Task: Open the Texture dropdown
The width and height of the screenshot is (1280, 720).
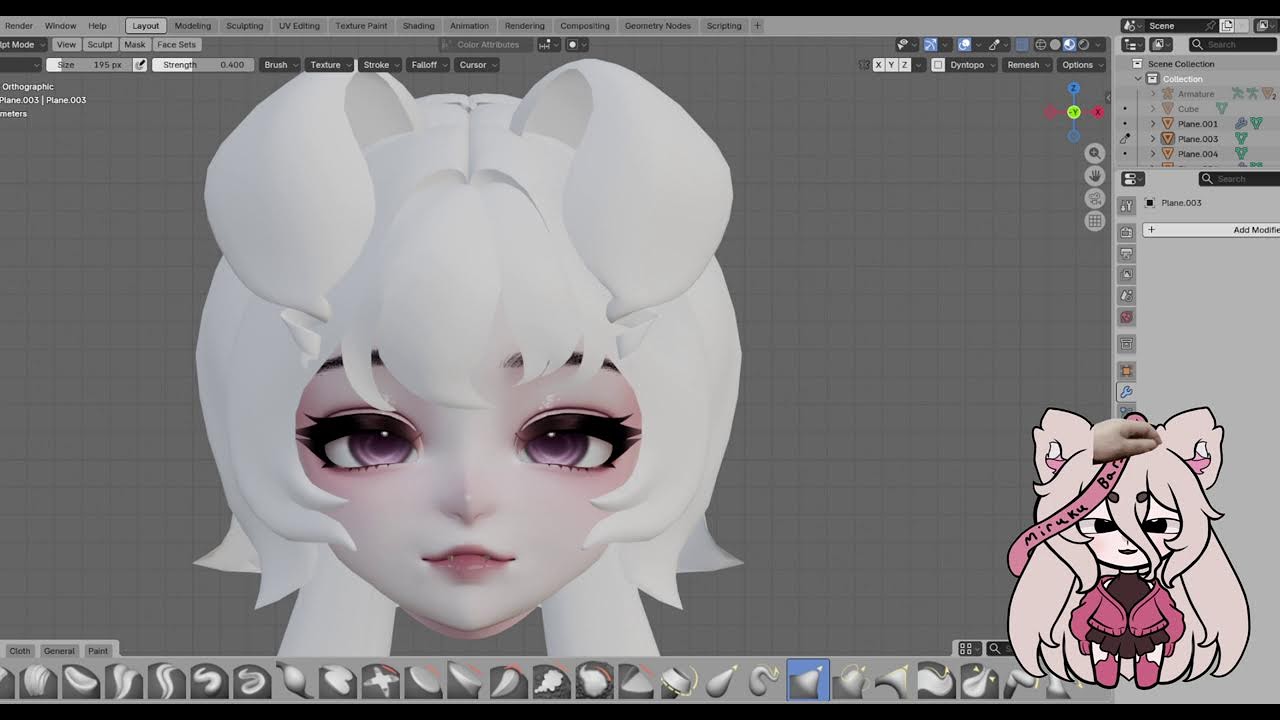Action: point(329,65)
